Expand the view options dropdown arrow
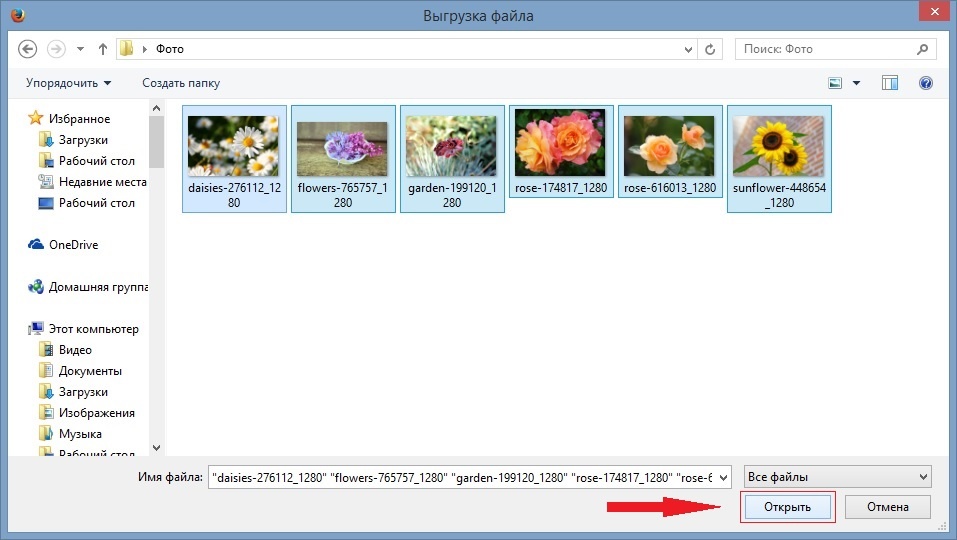 [x=857, y=83]
